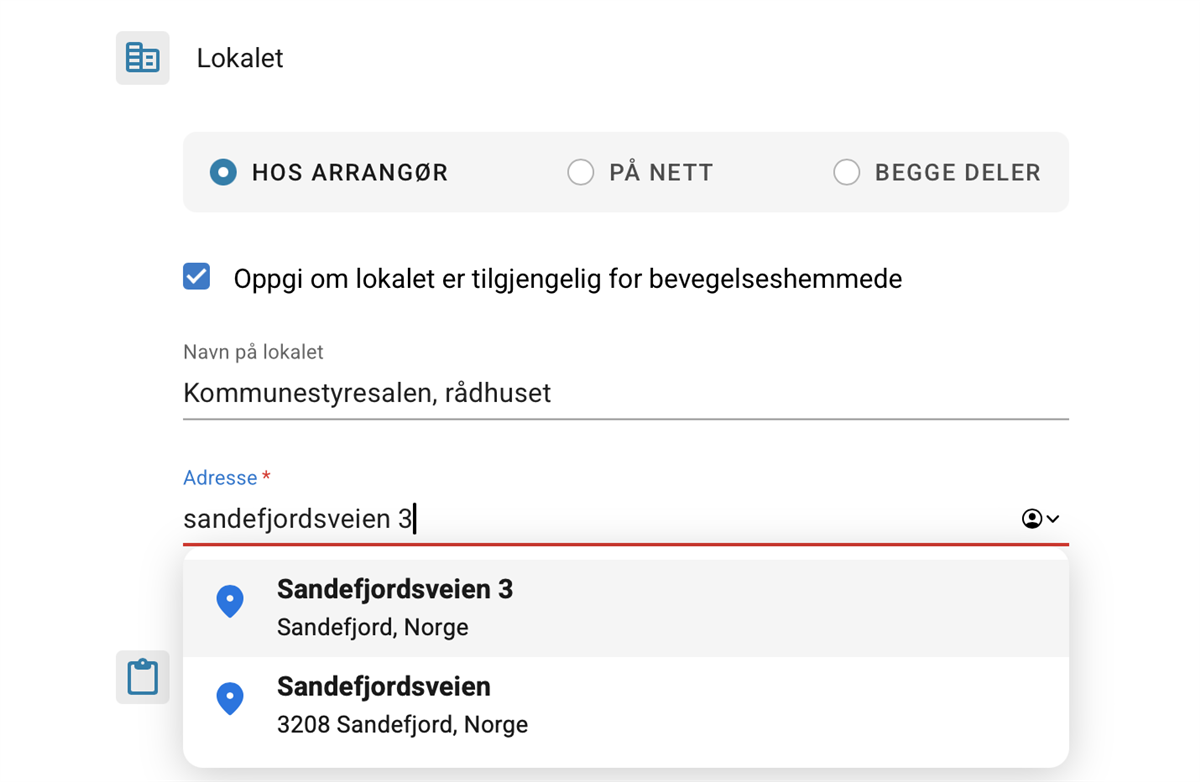
Task: Click the map pin beside 3208 Sandefjord
Action: 230,699
